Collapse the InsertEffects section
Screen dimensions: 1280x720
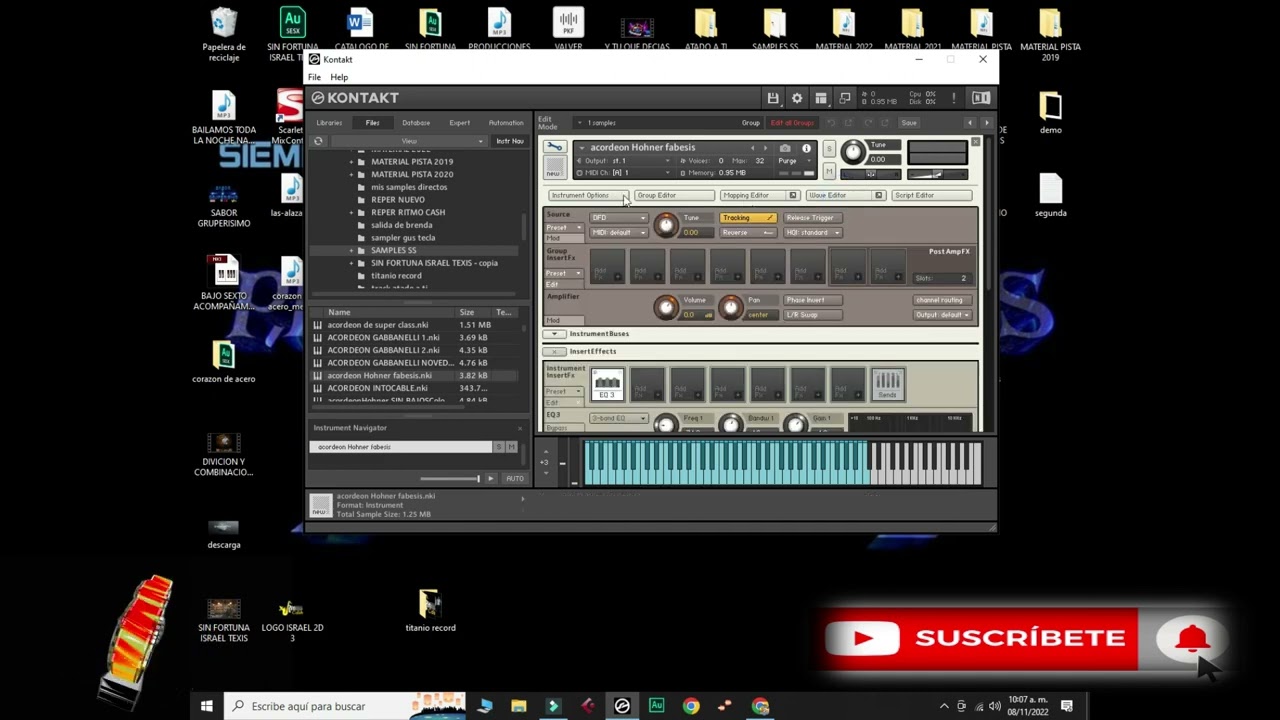click(x=554, y=352)
